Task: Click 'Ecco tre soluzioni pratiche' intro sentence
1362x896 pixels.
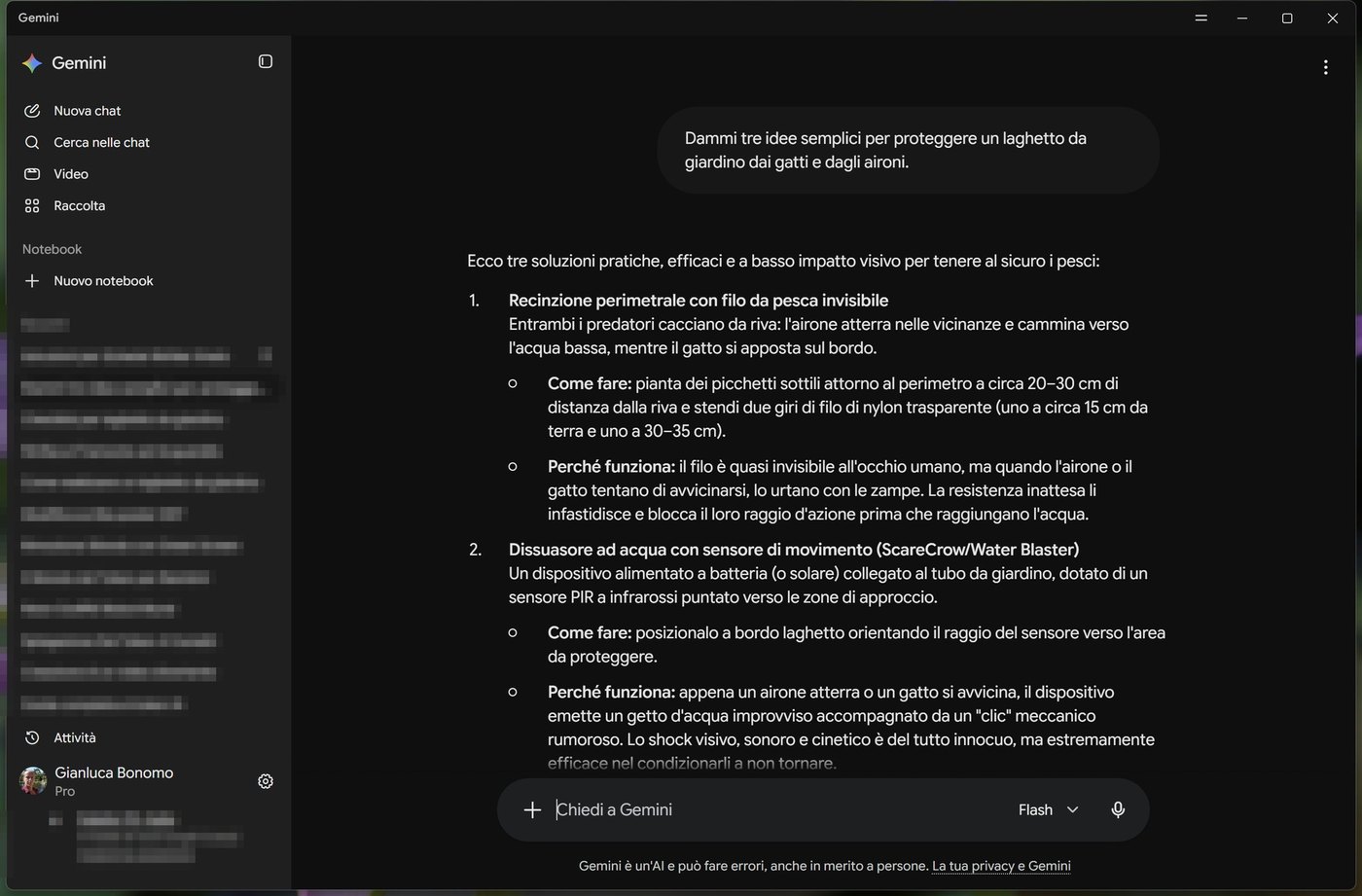Action: (x=783, y=261)
